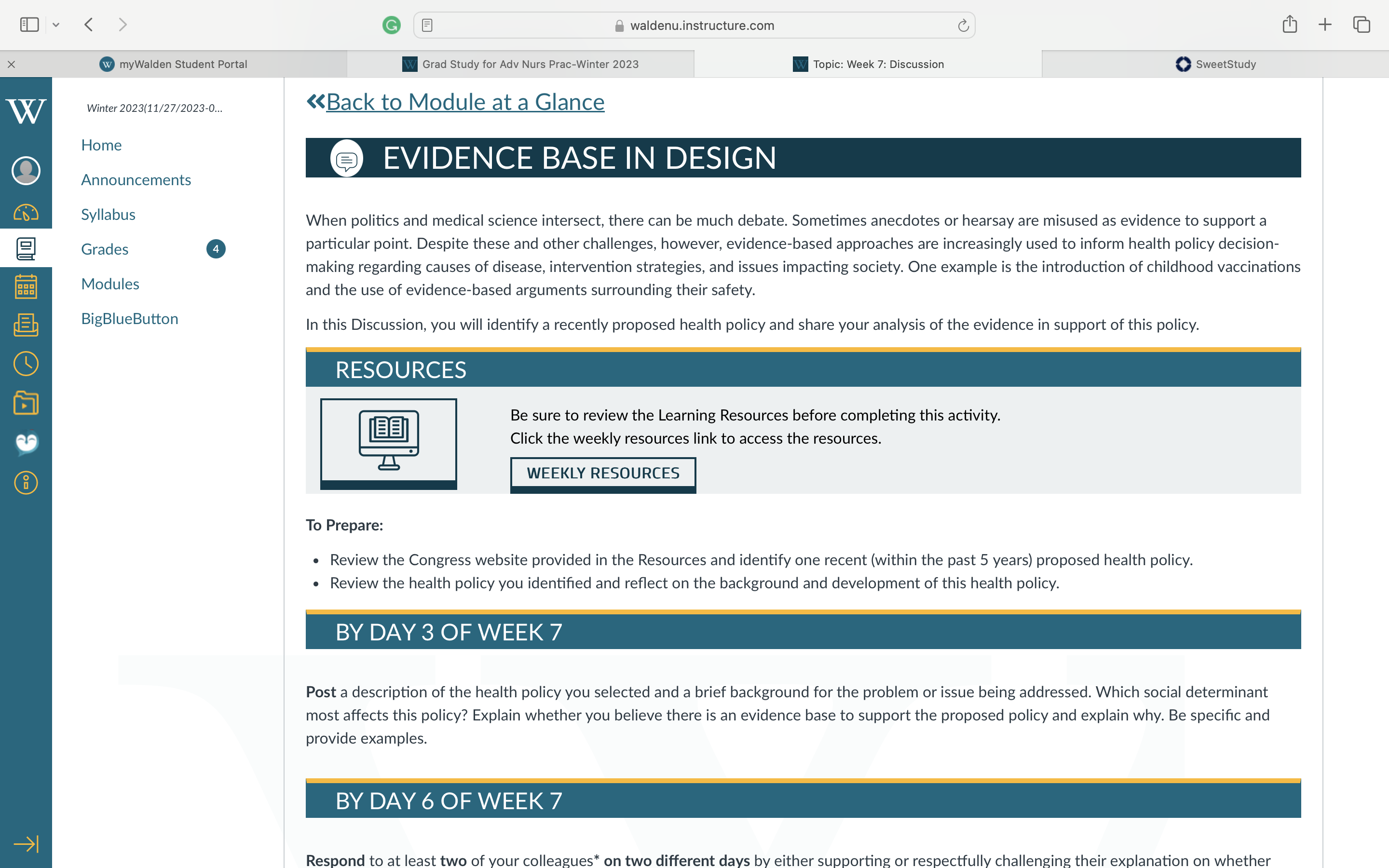Open the Syllabus link
This screenshot has height=868, width=1389.
click(109, 215)
